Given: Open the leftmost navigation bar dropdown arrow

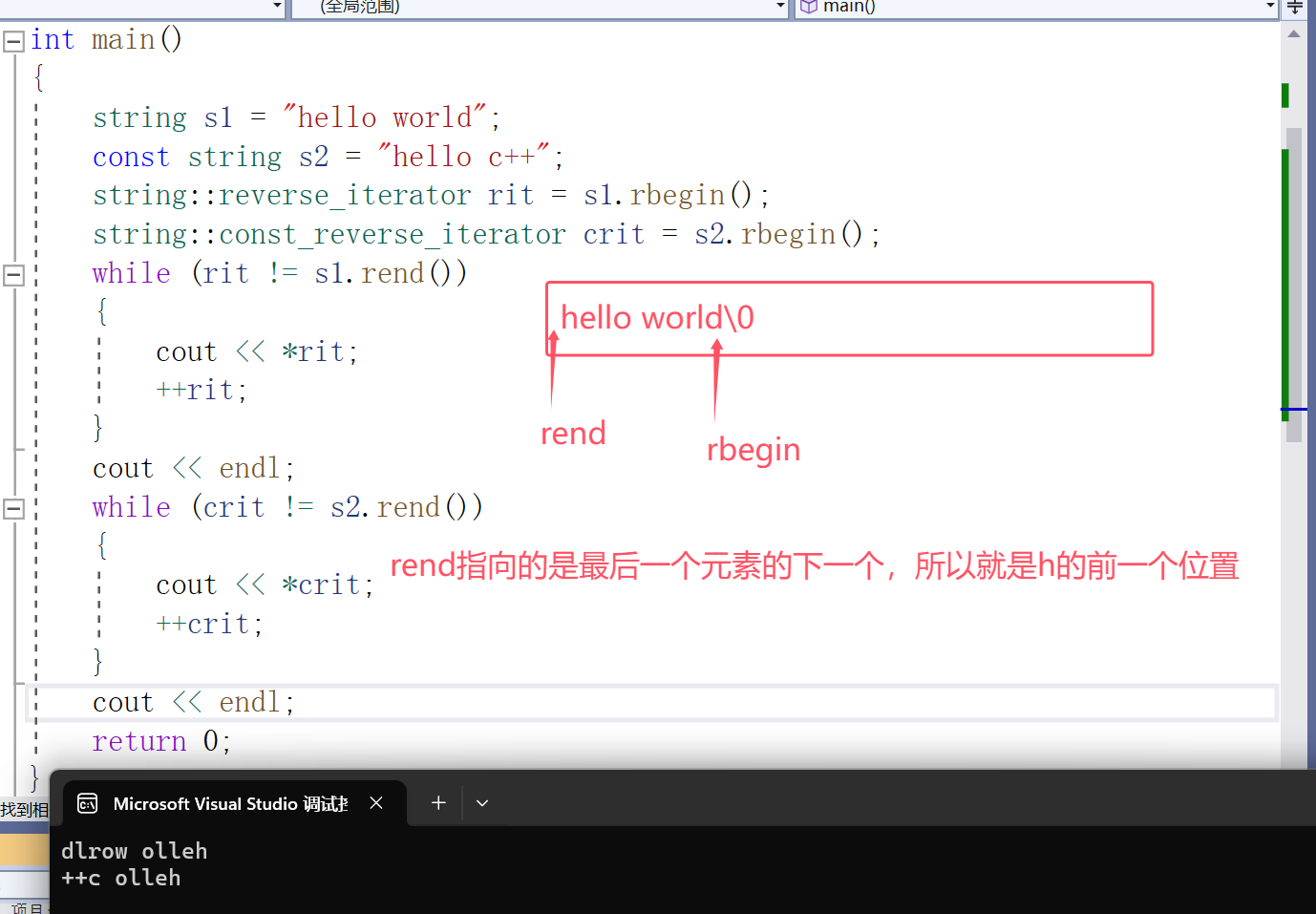Looking at the screenshot, I should (277, 7).
